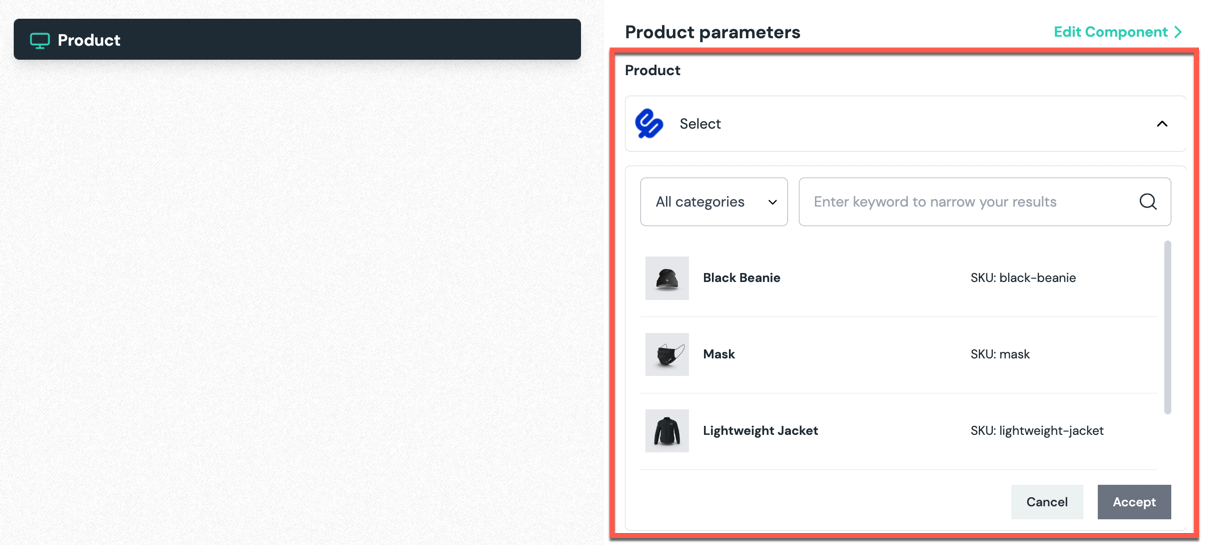Open the Edit Component link

1110,32
